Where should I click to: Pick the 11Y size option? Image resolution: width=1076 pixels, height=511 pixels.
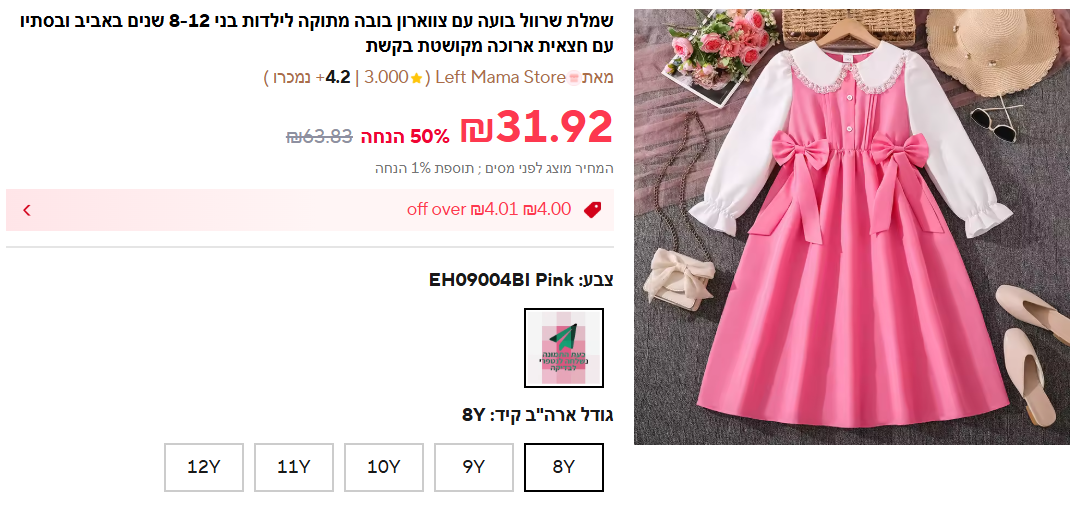click(294, 467)
